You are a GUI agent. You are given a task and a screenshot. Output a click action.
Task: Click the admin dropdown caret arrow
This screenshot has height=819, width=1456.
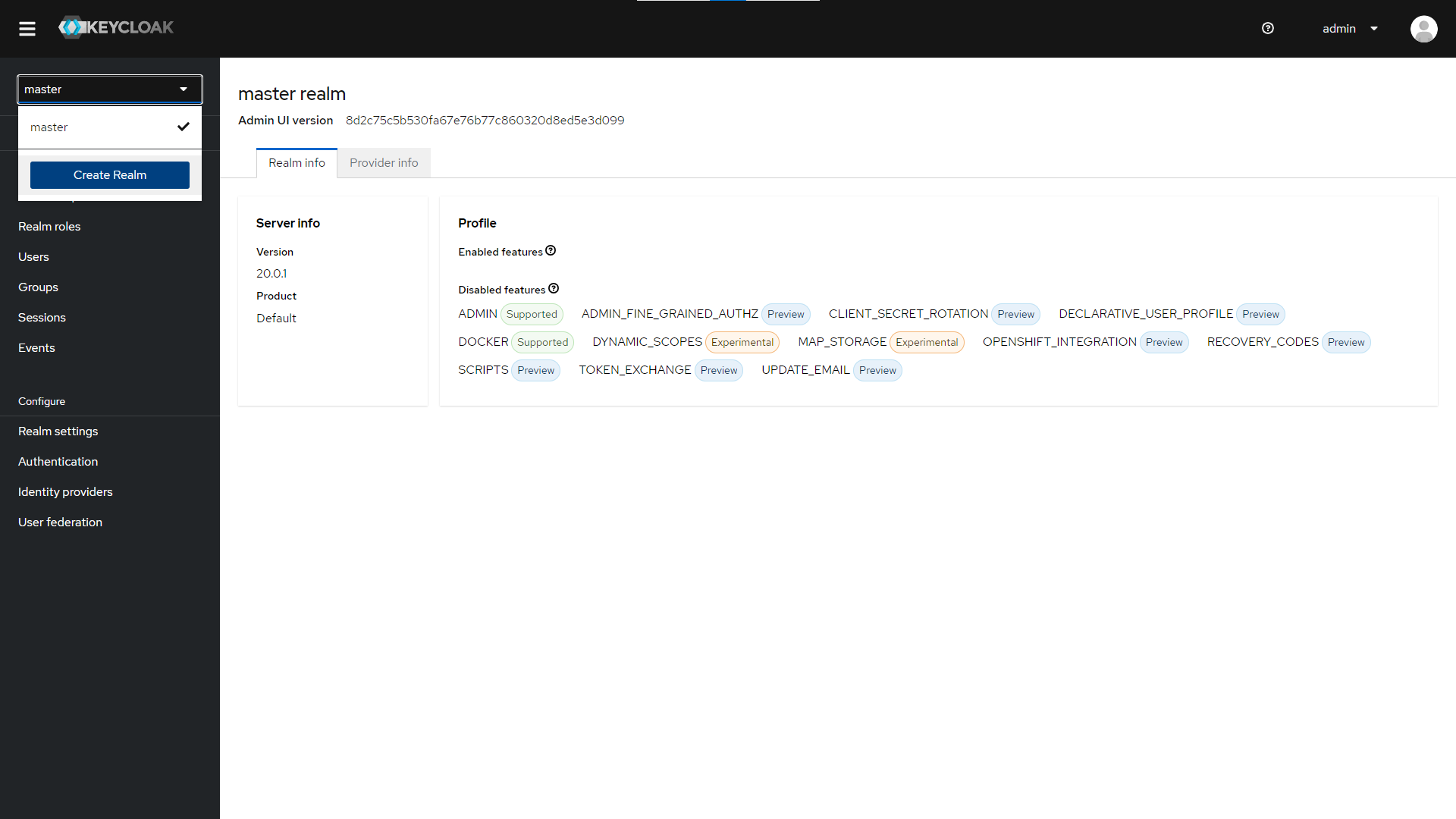click(1374, 29)
